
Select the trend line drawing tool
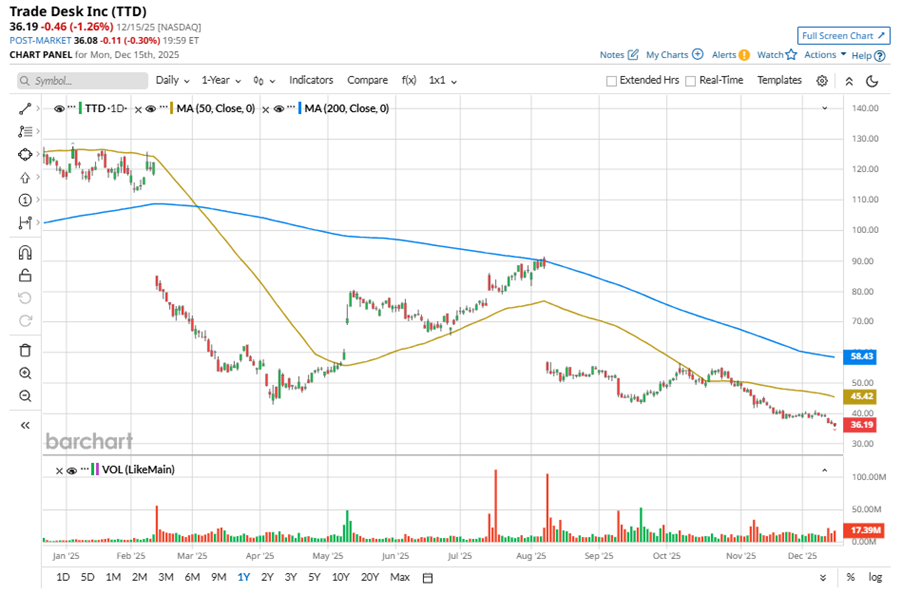coord(25,108)
